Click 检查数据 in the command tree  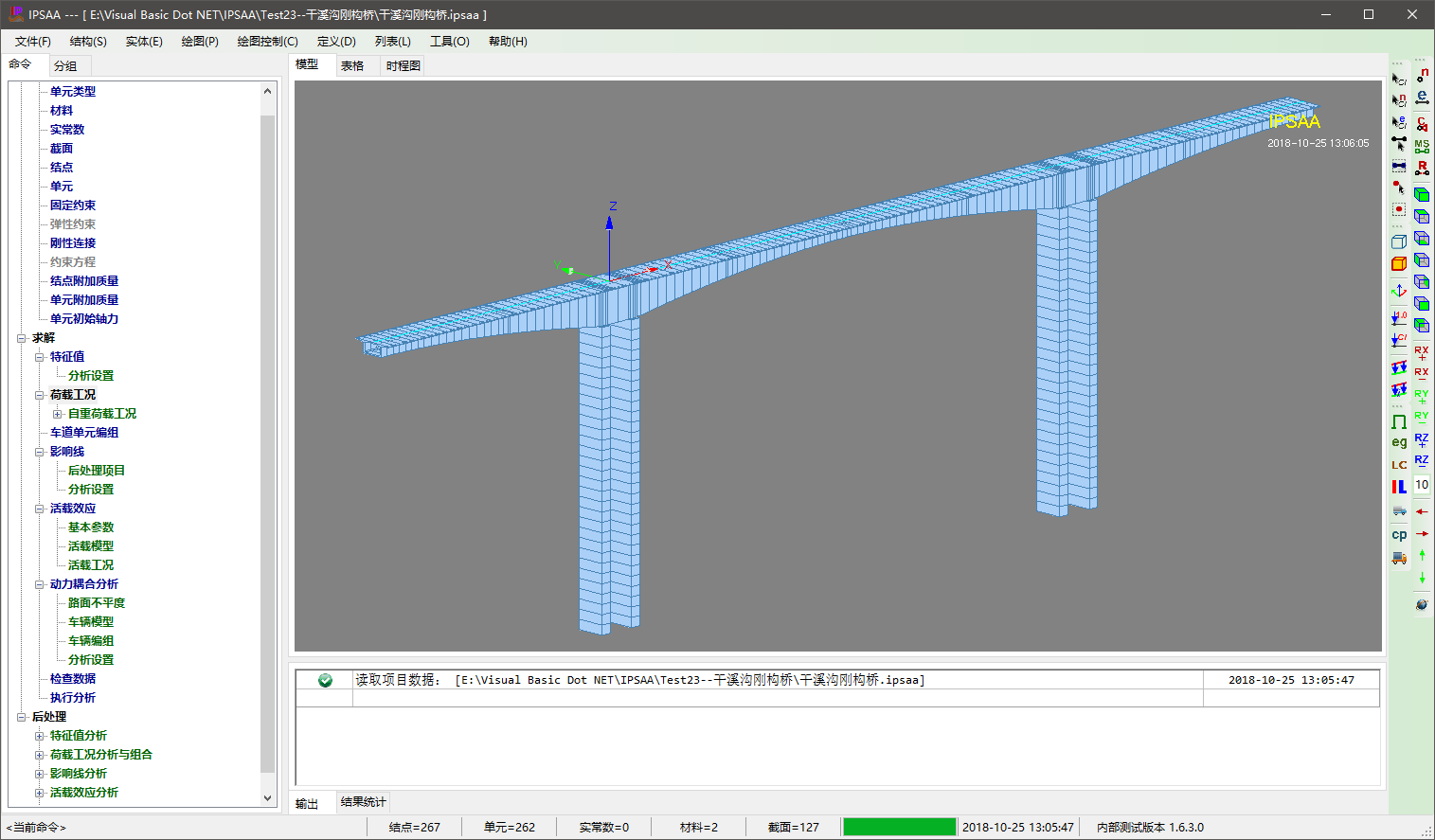(x=73, y=679)
